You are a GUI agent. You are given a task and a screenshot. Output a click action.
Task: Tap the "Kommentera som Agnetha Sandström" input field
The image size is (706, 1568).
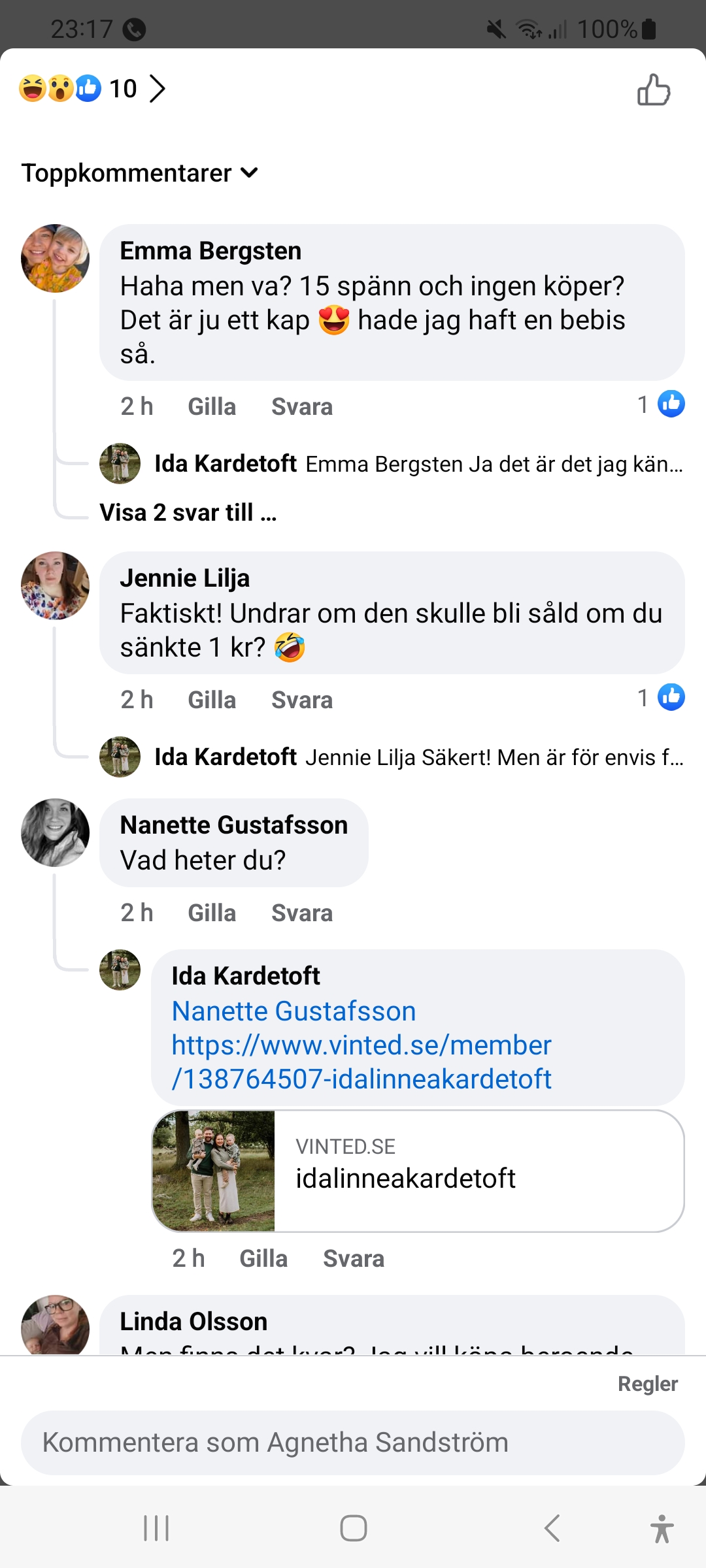pos(353,1443)
